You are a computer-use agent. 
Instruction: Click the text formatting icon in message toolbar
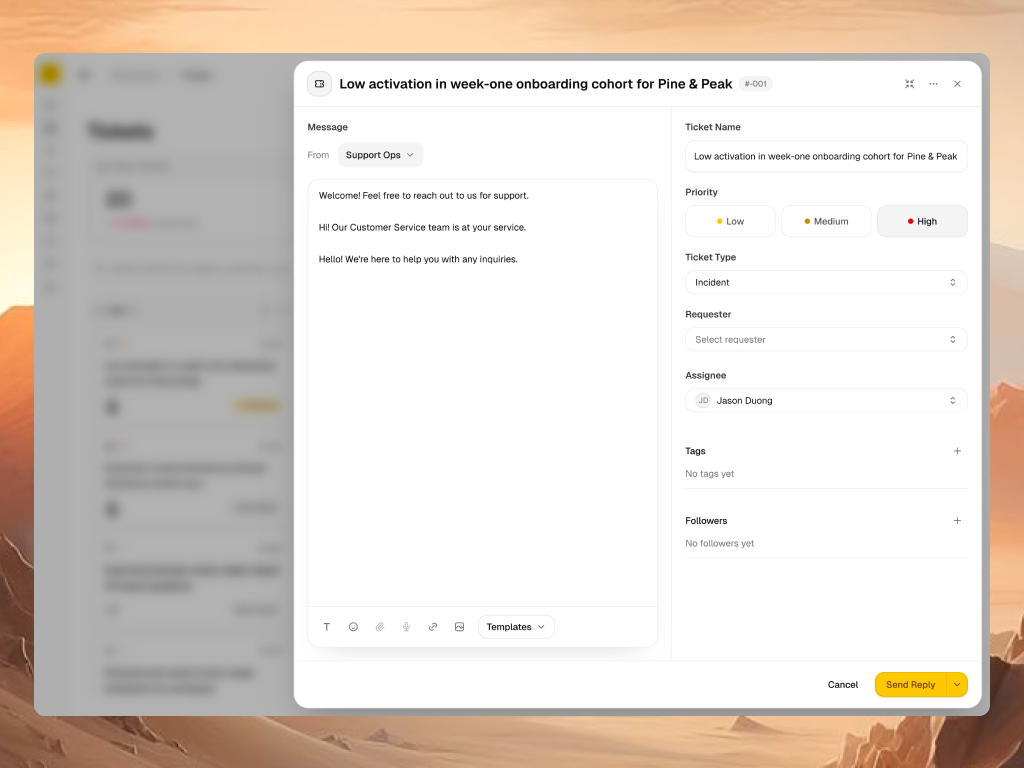(x=327, y=627)
